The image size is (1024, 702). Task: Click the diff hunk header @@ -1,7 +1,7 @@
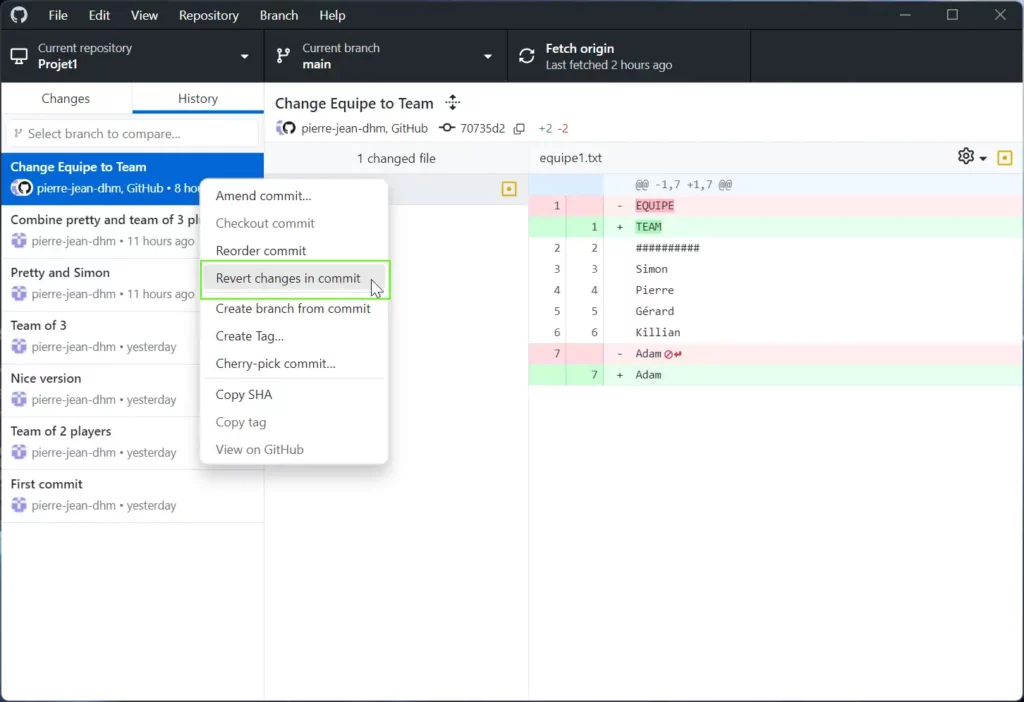(x=684, y=185)
